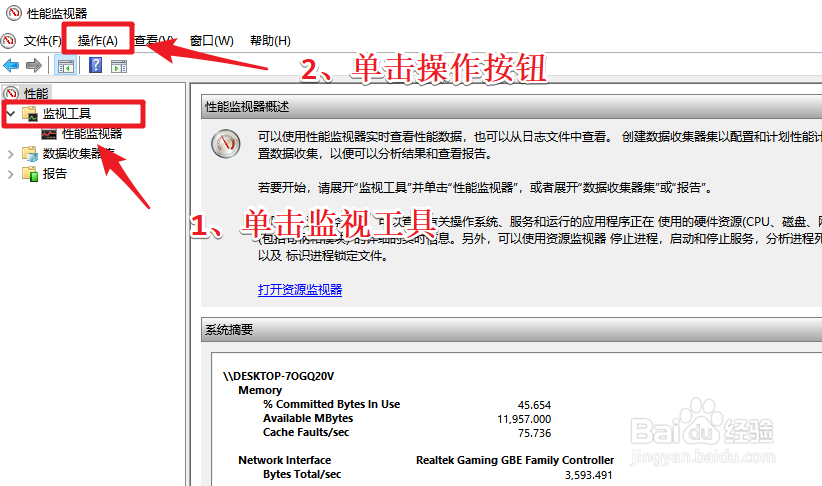Click the \\DESKTOP-7OGQ20V computer name
The height and width of the screenshot is (486, 822).
pos(278,376)
